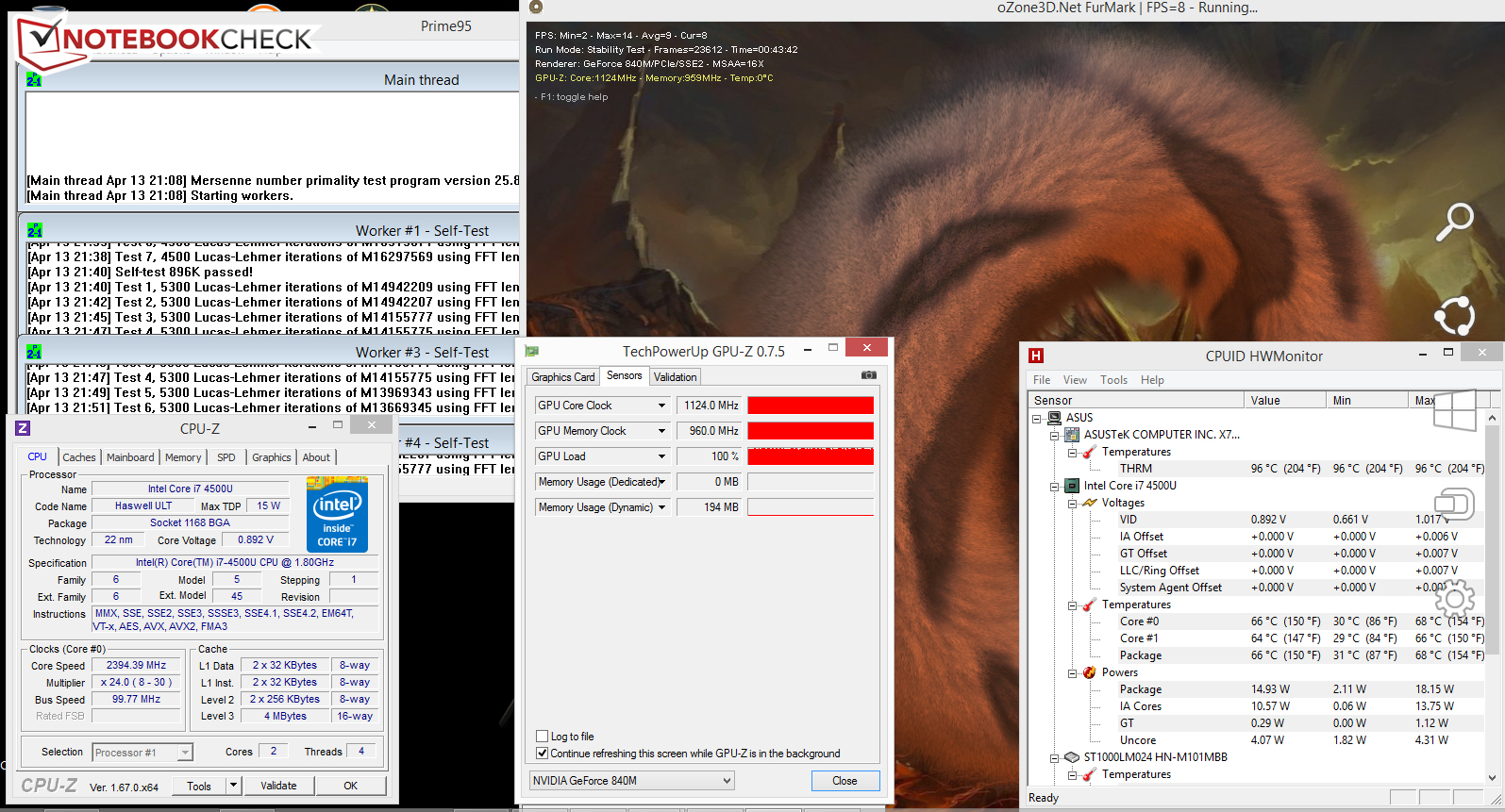Open the Validation tab in GPU-Z

point(676,377)
